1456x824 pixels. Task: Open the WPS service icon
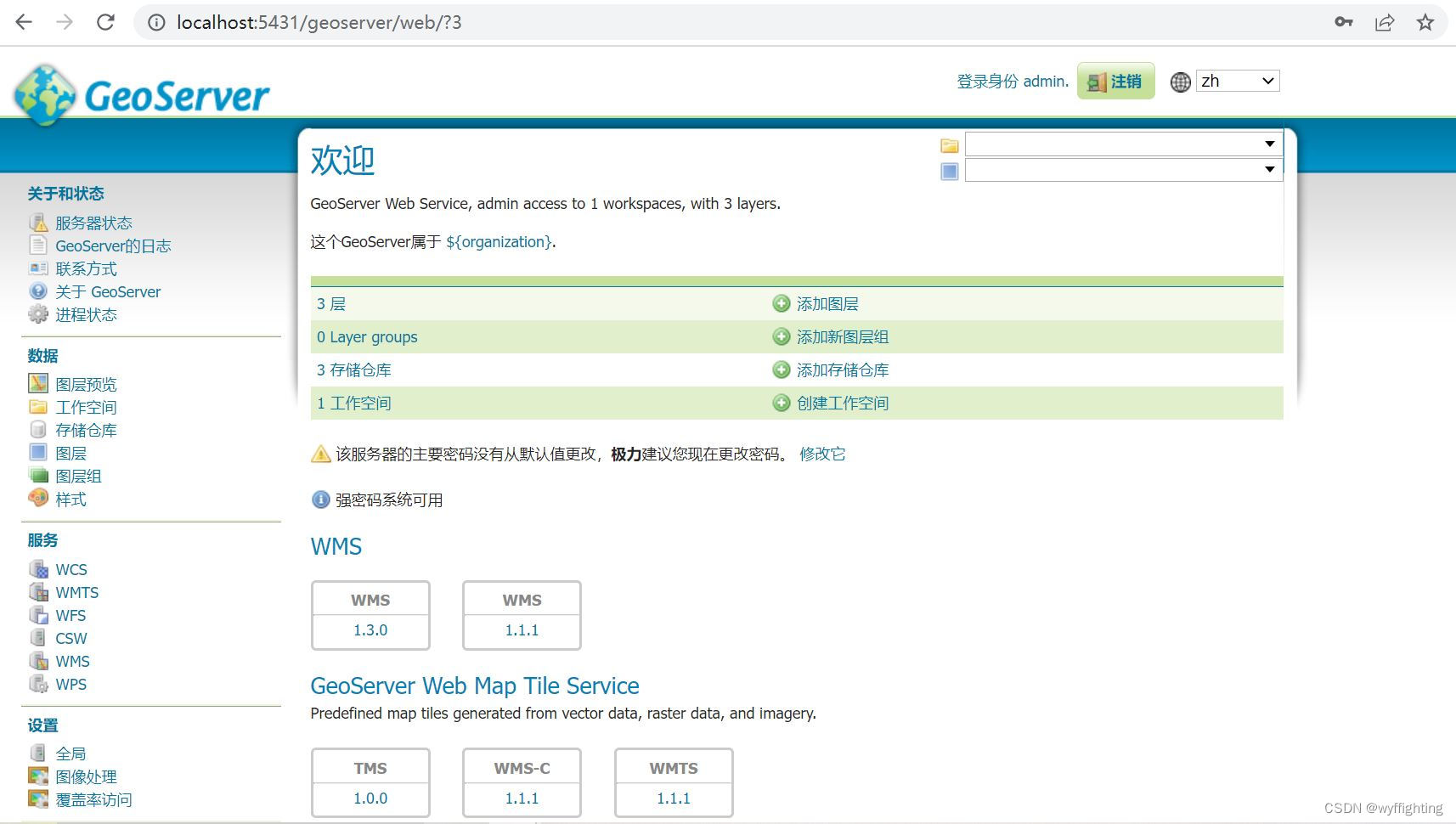coord(40,684)
